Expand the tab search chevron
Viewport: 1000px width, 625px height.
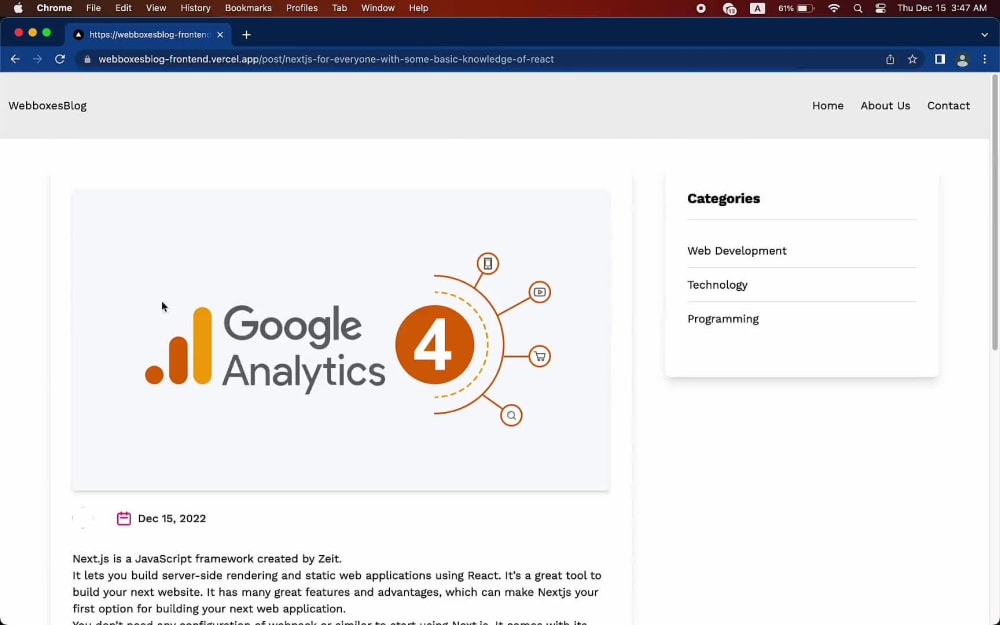[984, 34]
